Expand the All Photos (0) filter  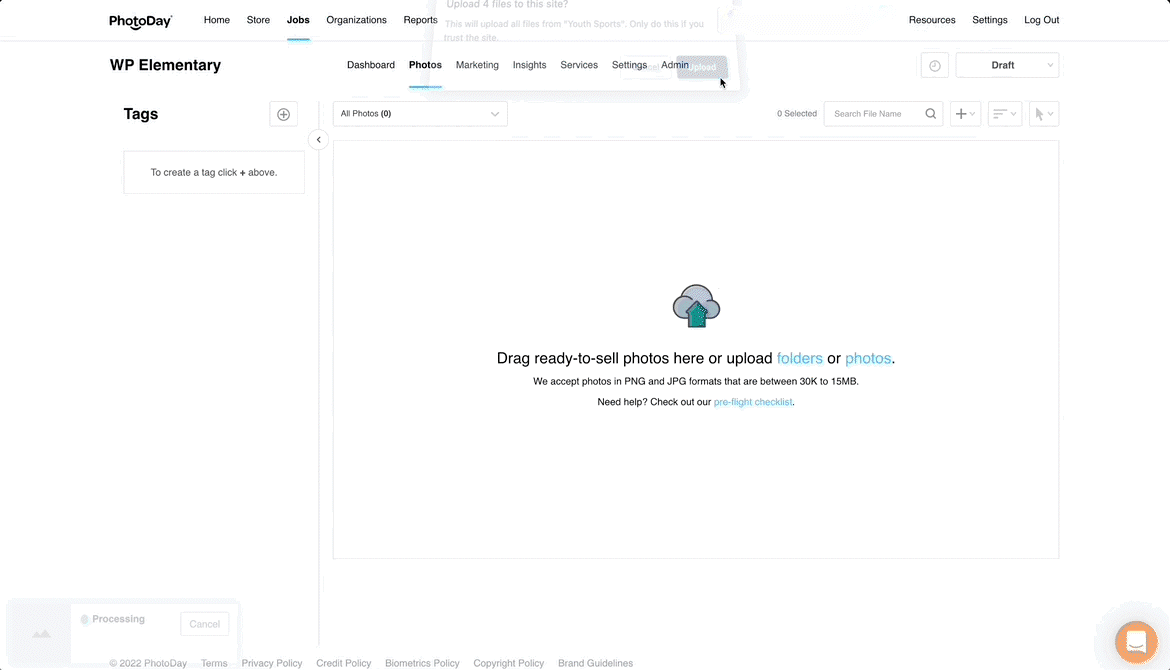coord(420,114)
